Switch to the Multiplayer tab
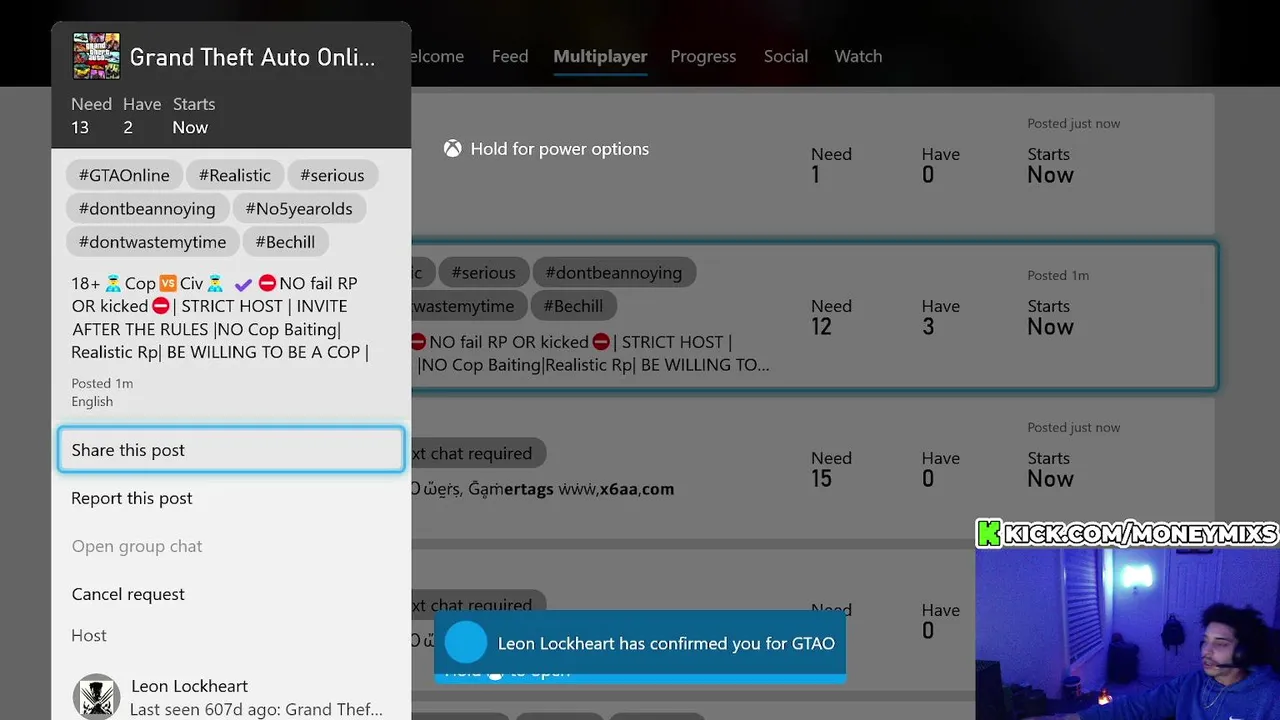Viewport: 1280px width, 720px height. point(600,56)
